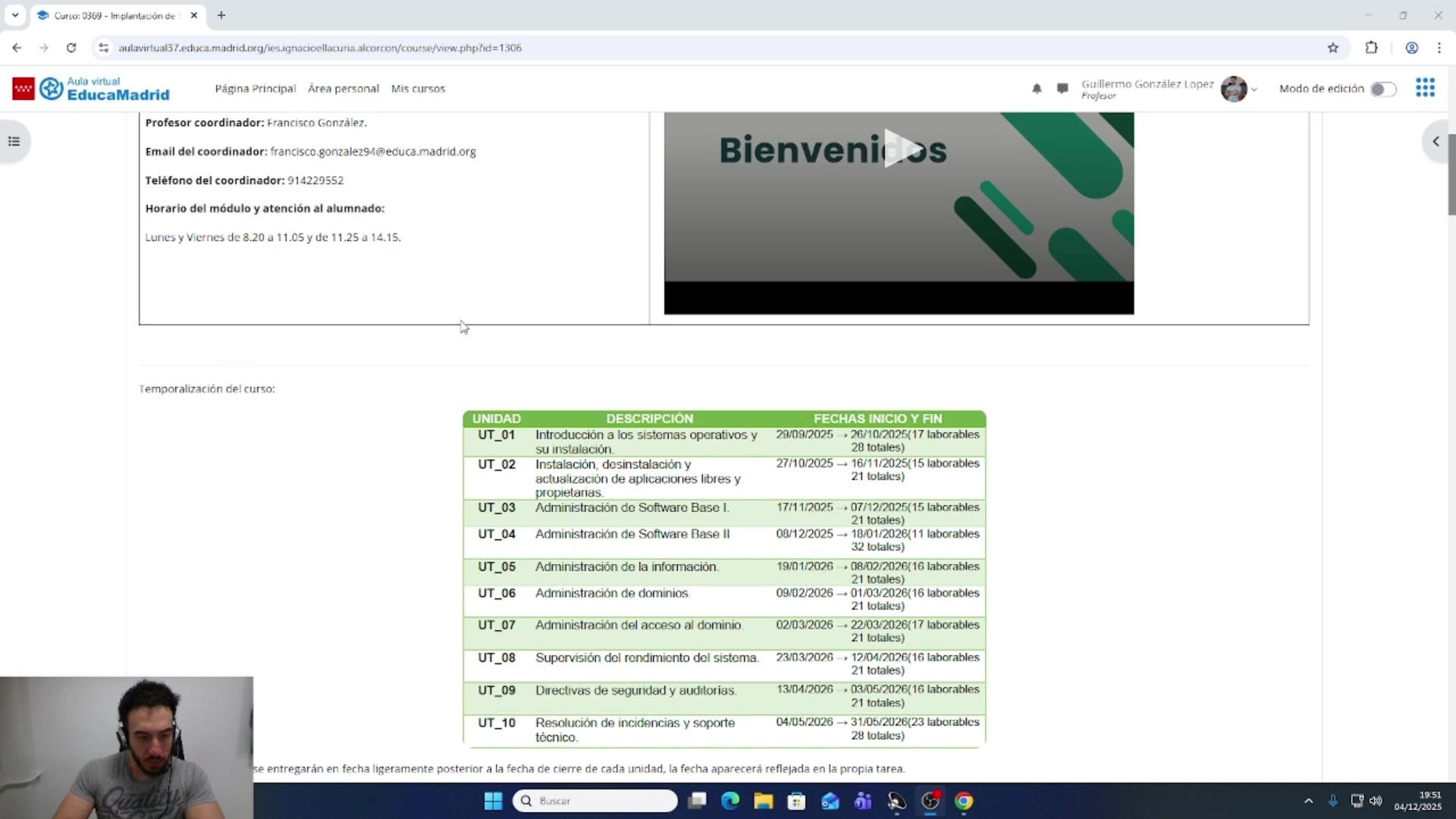Open the messaging chat bubble icon
The width and height of the screenshot is (1456, 819).
point(1062,89)
